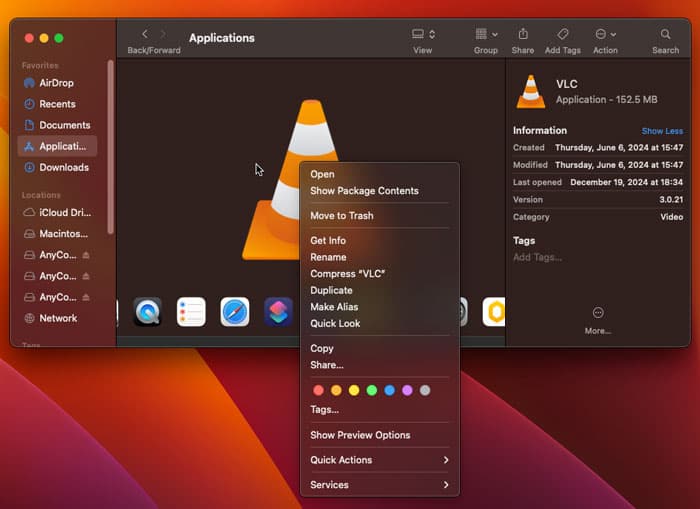This screenshot has width=700, height=509.
Task: Apply the blue tag color
Action: pyautogui.click(x=389, y=390)
